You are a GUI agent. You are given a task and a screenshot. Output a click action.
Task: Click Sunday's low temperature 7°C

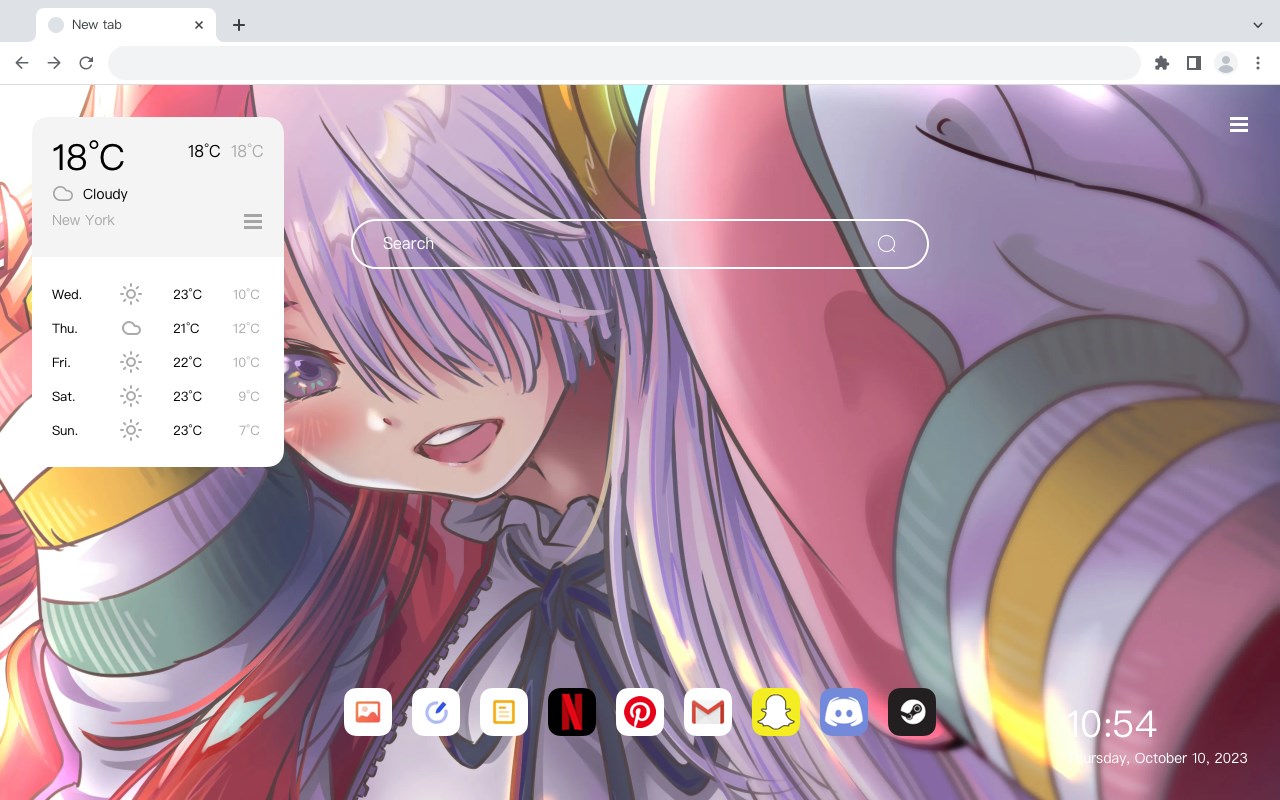(x=249, y=430)
